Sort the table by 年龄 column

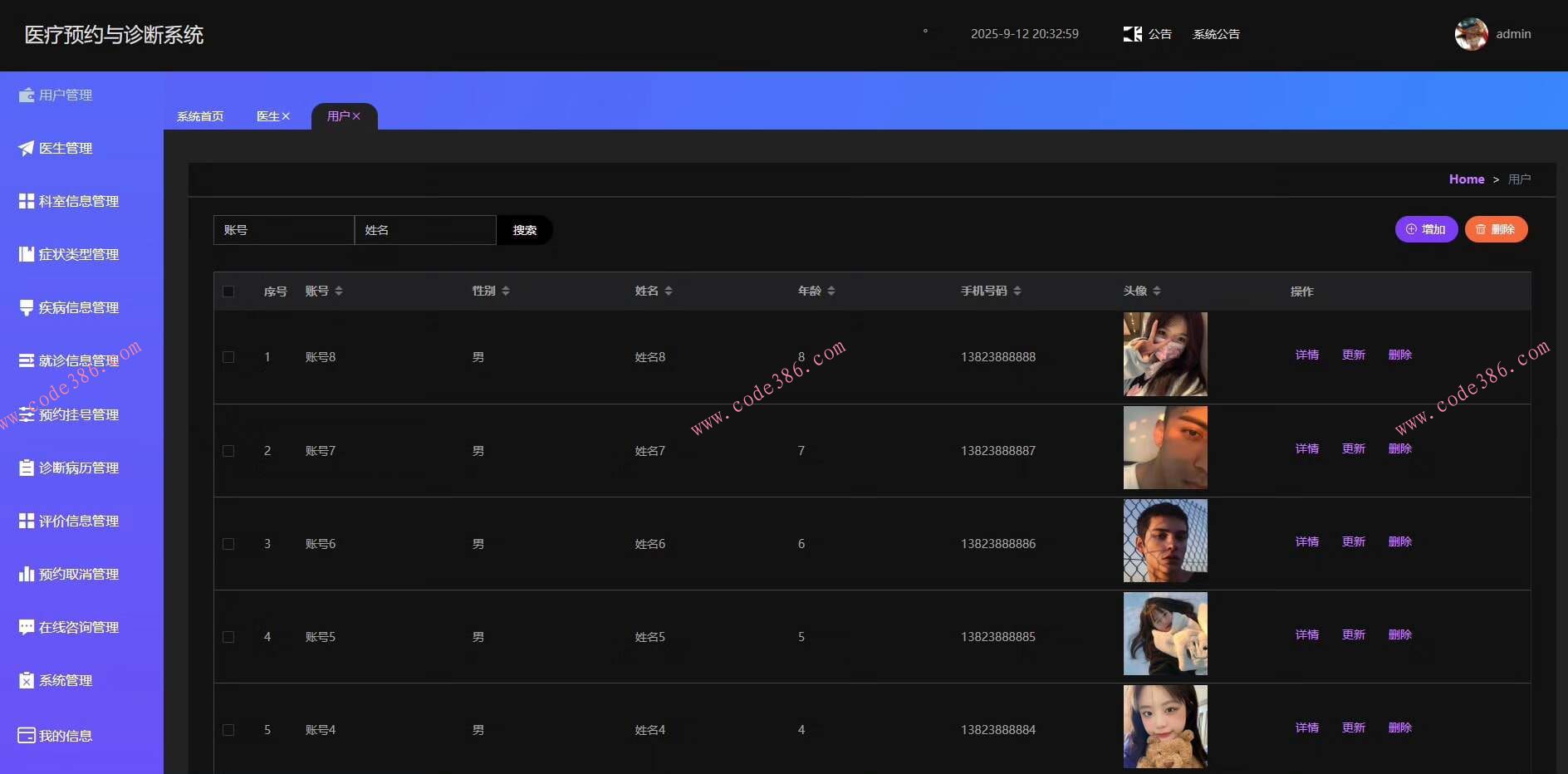click(x=831, y=291)
